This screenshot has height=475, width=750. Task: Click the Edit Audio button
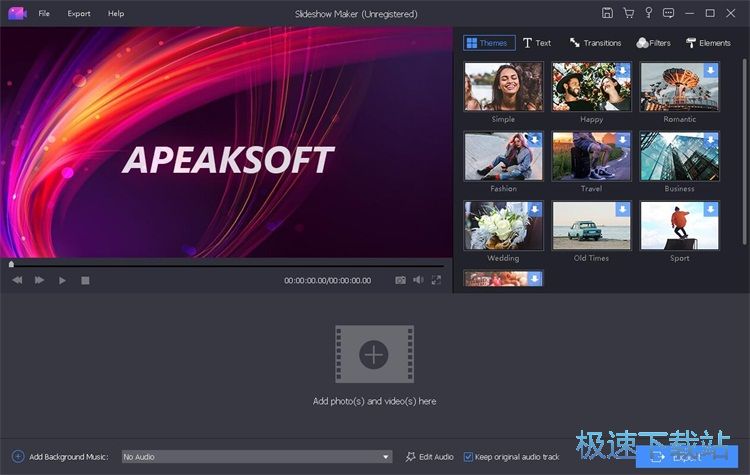(x=430, y=457)
